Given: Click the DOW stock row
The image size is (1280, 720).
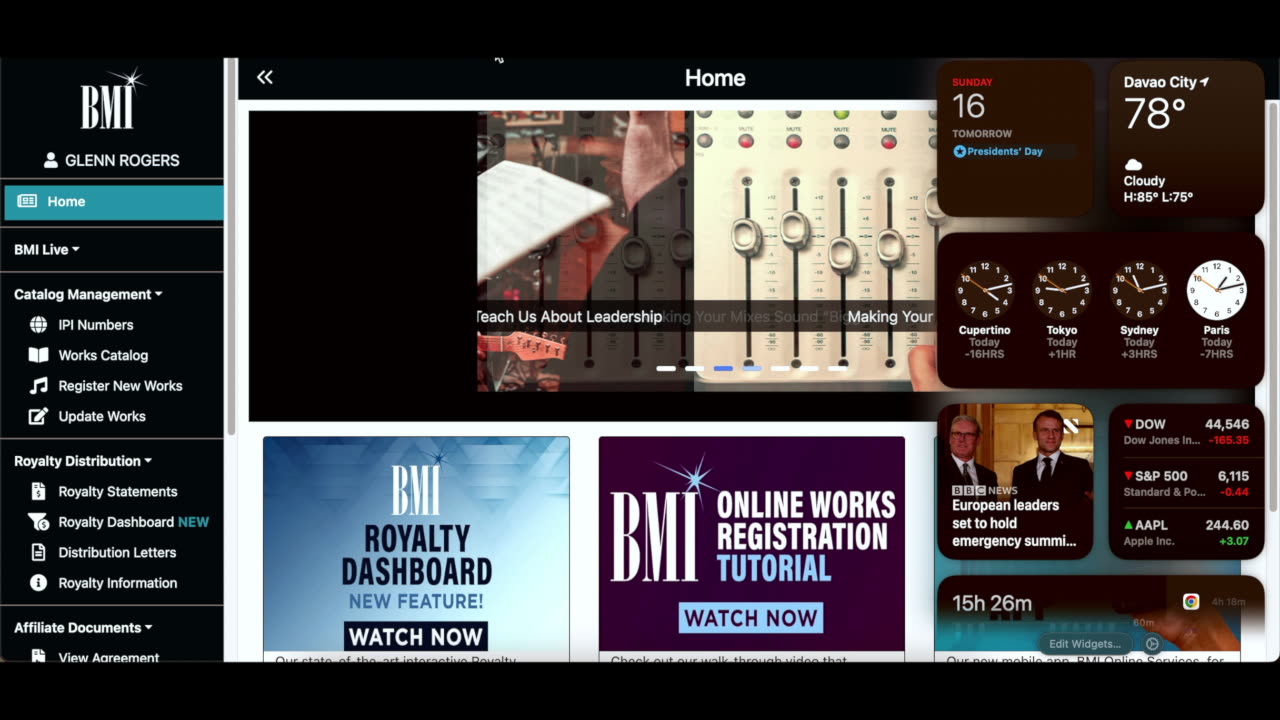Looking at the screenshot, I should click(1187, 431).
